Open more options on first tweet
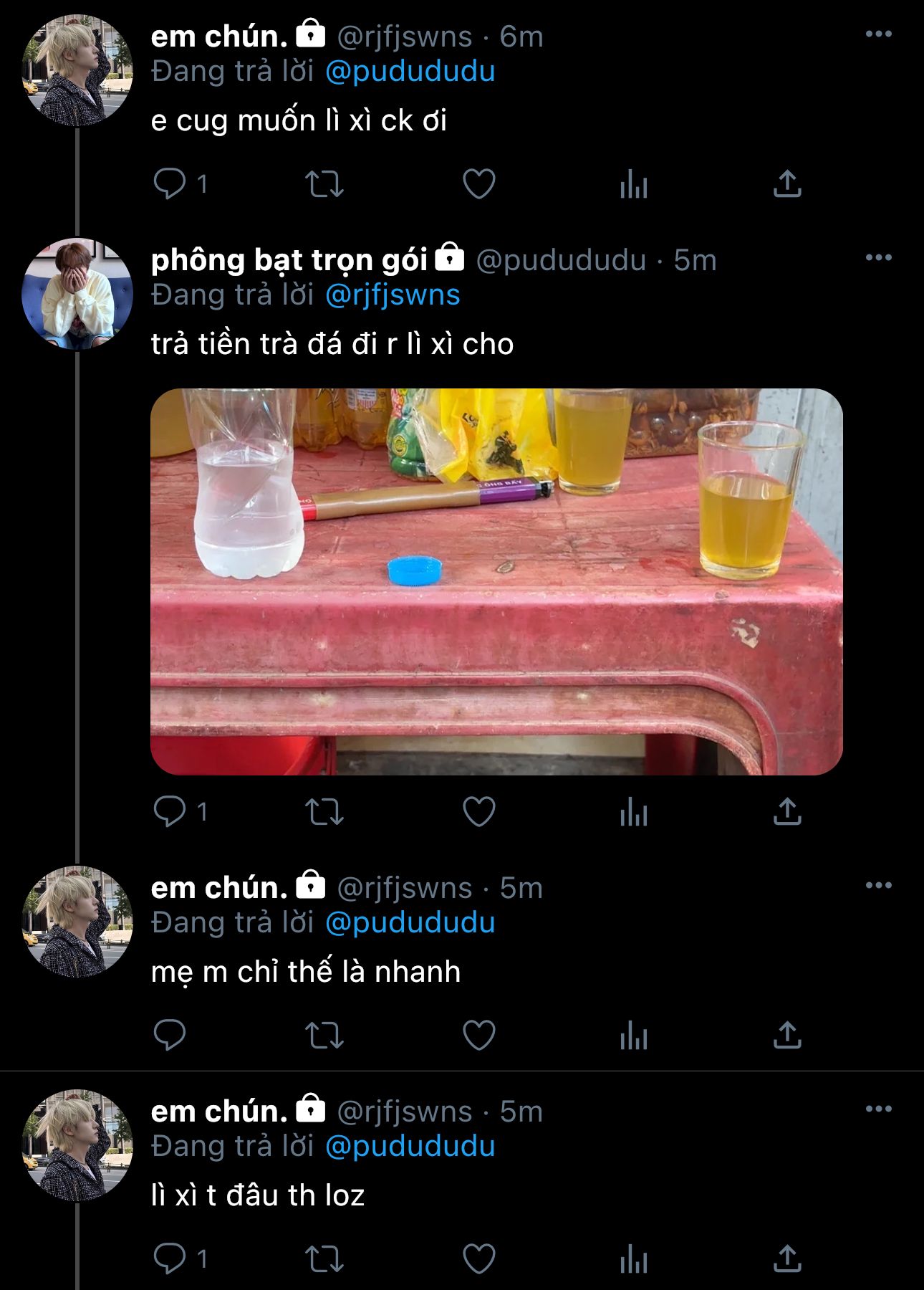924x1290 pixels. pyautogui.click(x=879, y=34)
